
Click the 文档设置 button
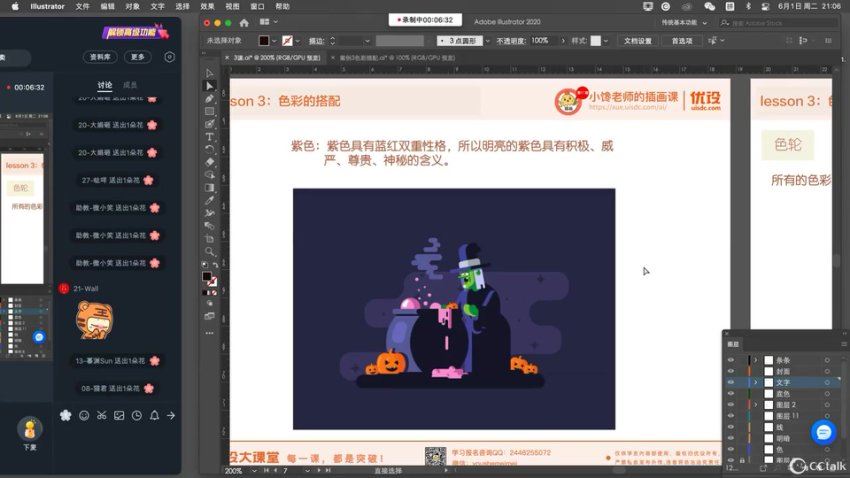638,41
